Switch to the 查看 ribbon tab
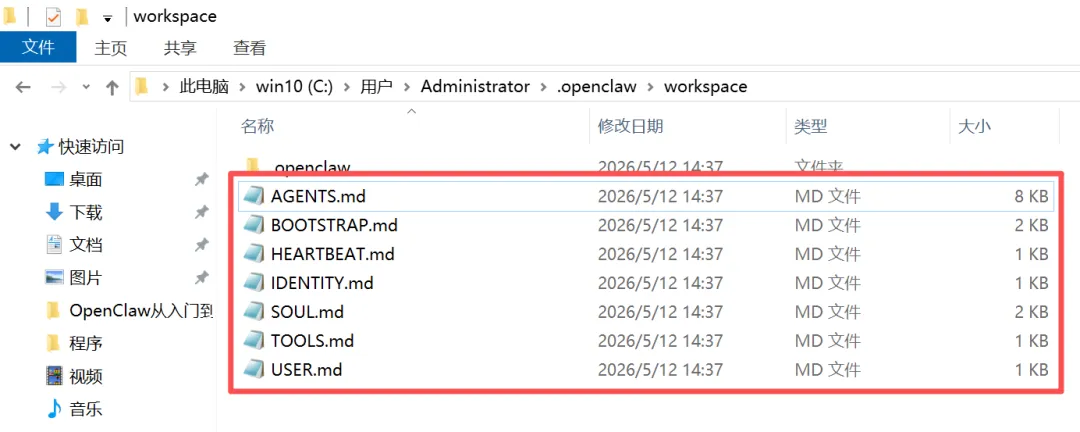Image resolution: width=1080 pixels, height=432 pixels. coord(249,48)
